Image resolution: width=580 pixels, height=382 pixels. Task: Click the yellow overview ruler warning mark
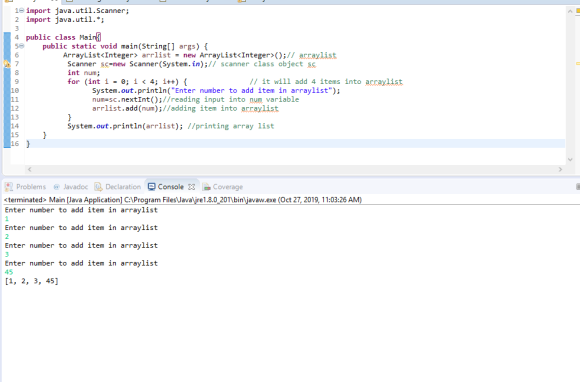pos(577,64)
